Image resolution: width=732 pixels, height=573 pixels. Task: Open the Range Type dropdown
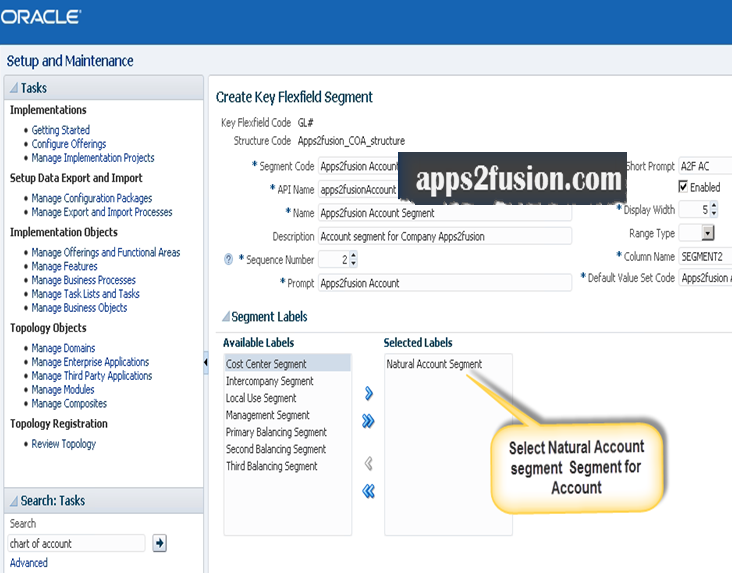[708, 233]
